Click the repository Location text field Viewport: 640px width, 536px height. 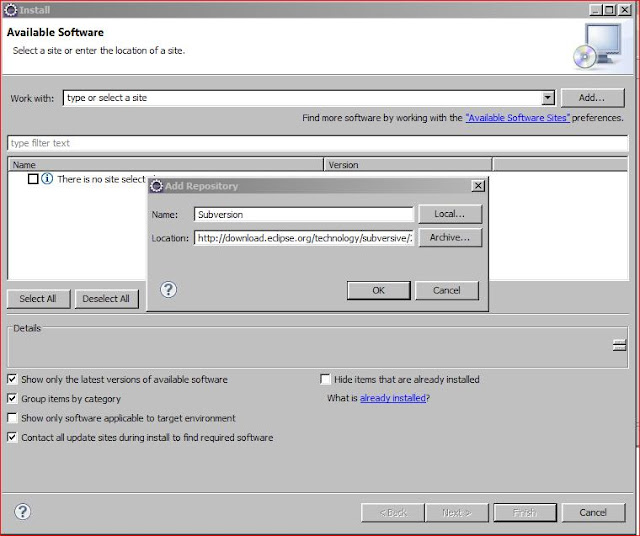click(304, 238)
